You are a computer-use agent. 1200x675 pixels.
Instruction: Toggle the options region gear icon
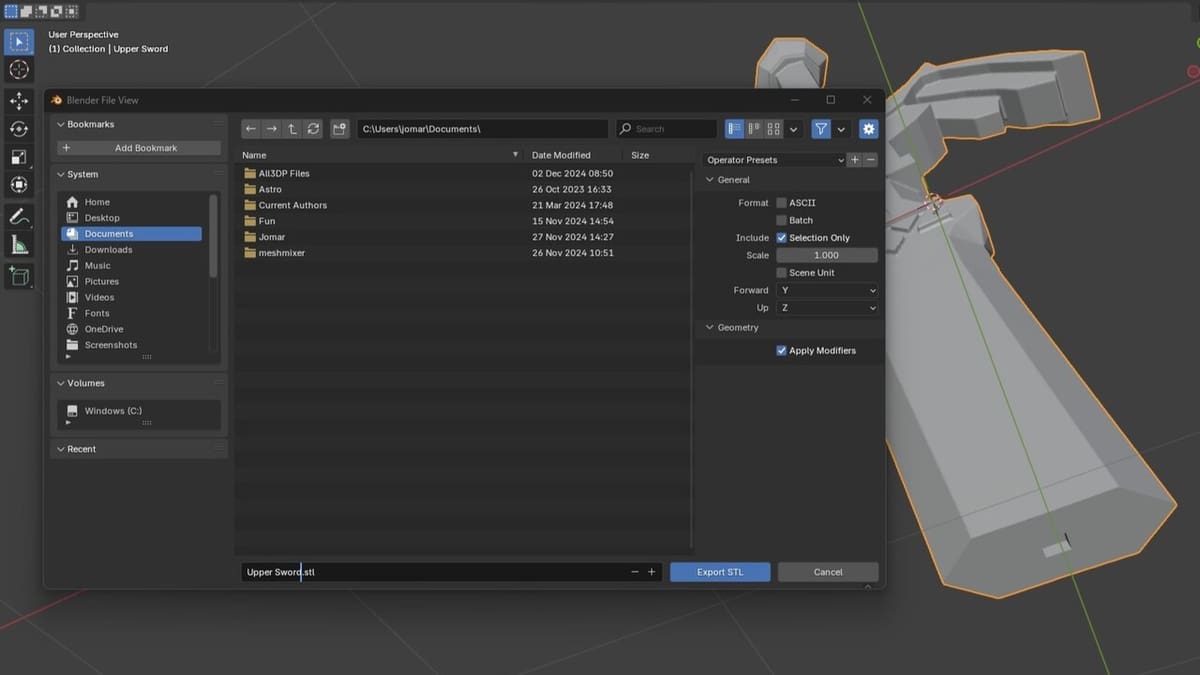(868, 129)
